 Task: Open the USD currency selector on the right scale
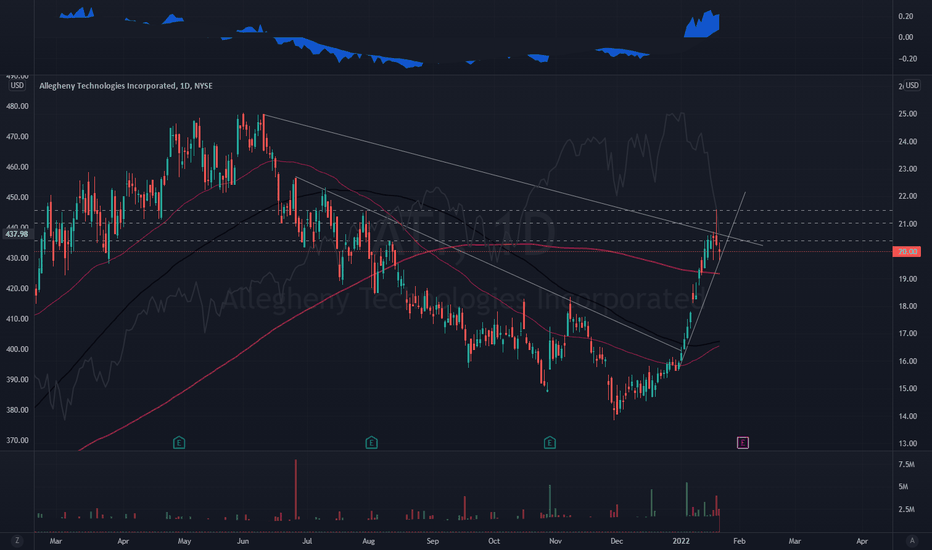click(x=912, y=86)
